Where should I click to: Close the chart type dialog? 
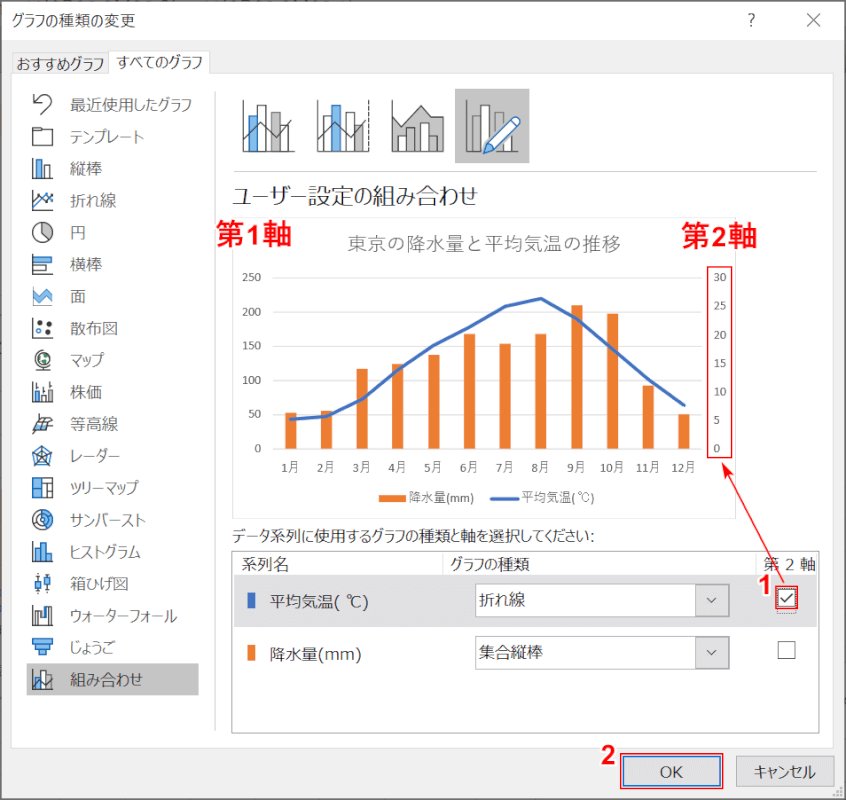point(813,20)
